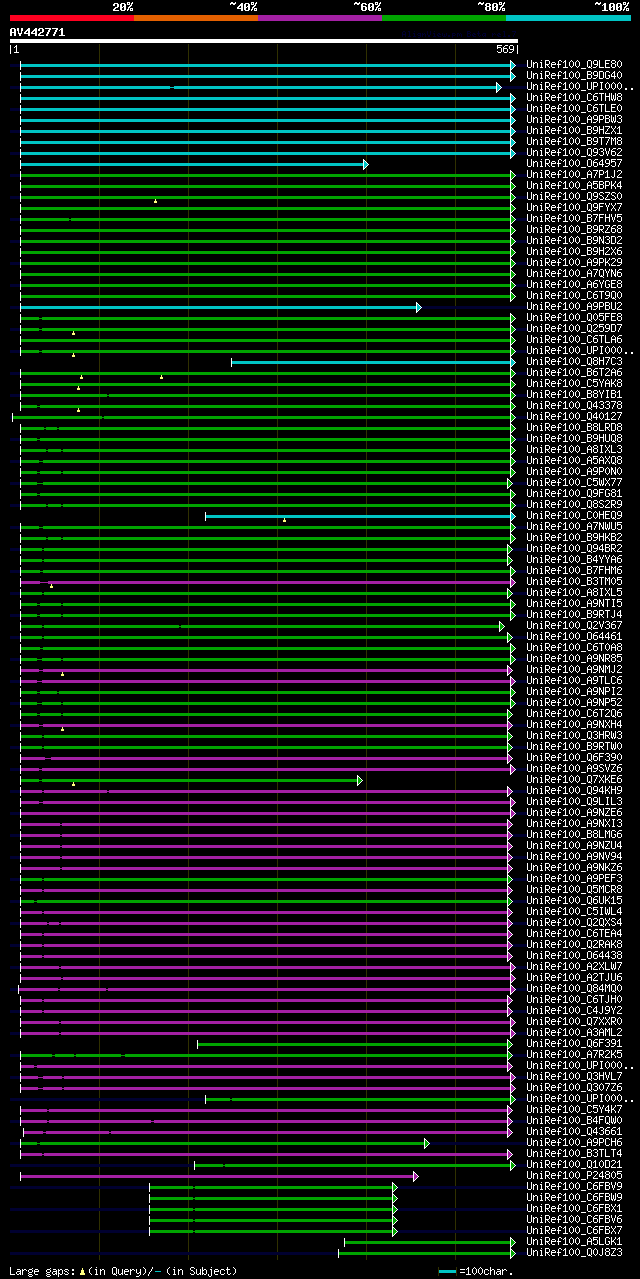Click the label UniRef100_A9PK29

[x=574, y=263]
